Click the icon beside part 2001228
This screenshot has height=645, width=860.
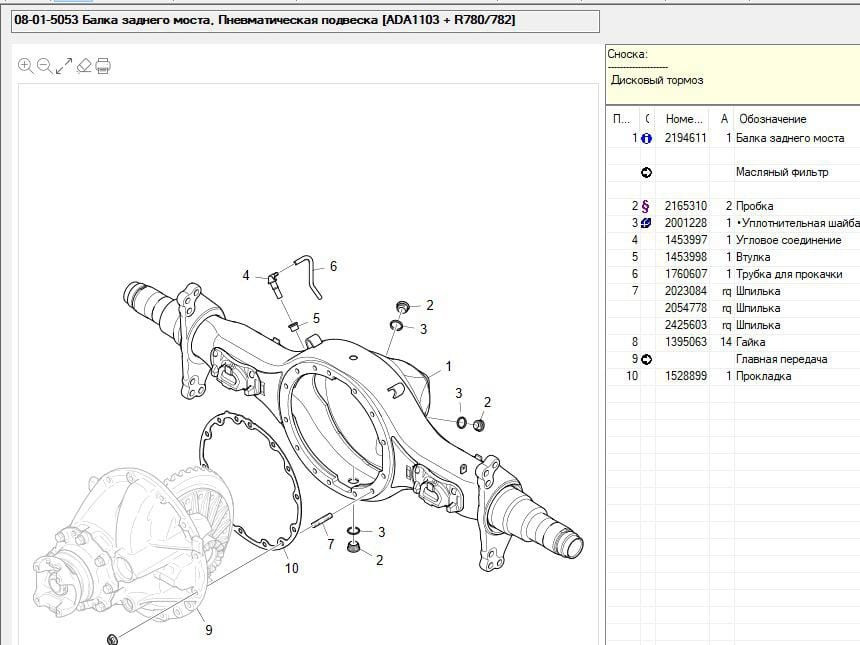click(646, 223)
